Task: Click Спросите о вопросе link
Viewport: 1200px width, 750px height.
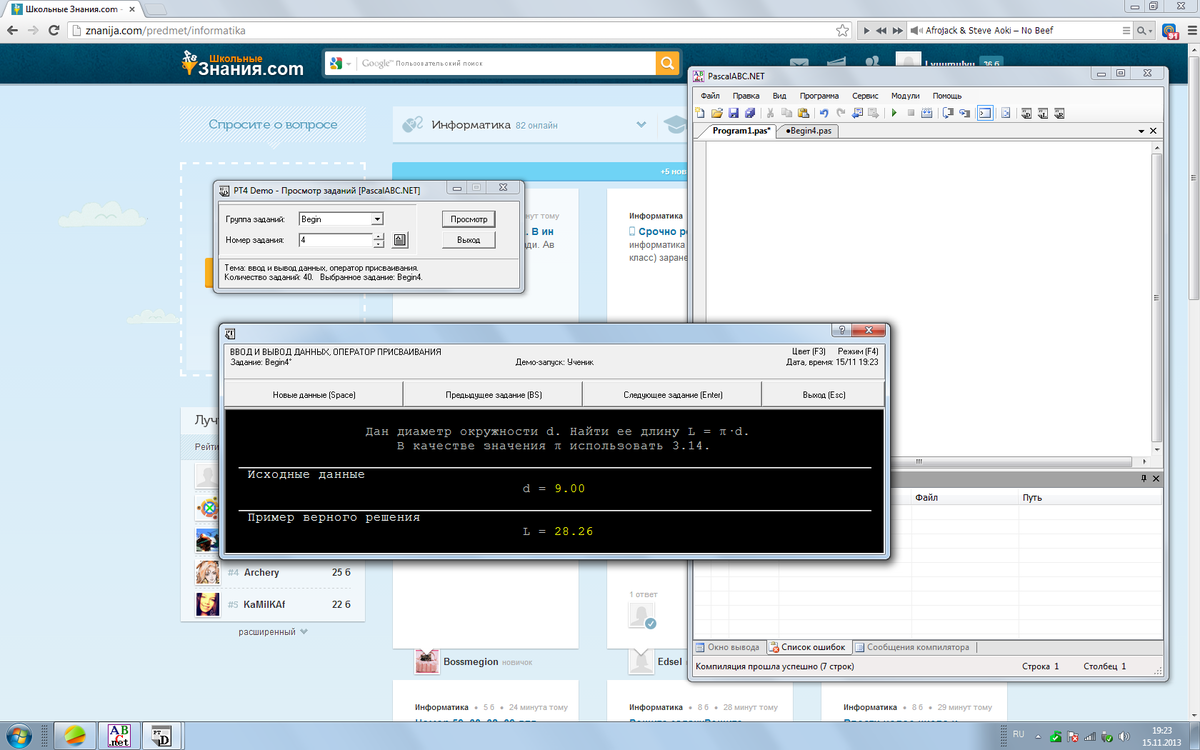Action: pos(273,125)
